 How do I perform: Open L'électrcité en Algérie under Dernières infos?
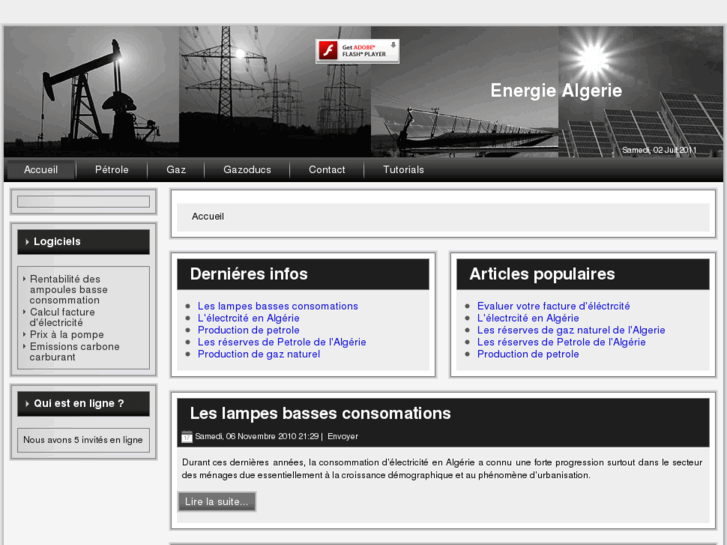tap(249, 318)
